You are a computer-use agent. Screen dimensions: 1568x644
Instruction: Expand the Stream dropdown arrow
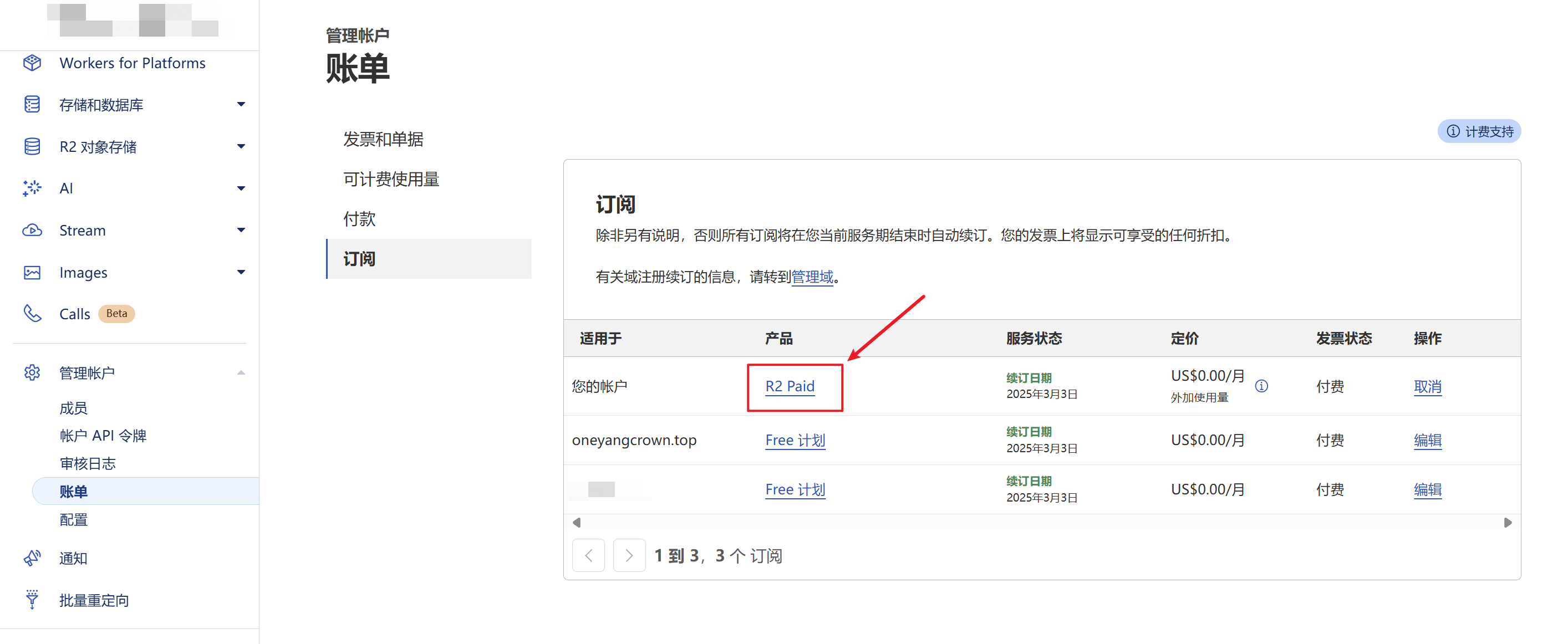241,230
